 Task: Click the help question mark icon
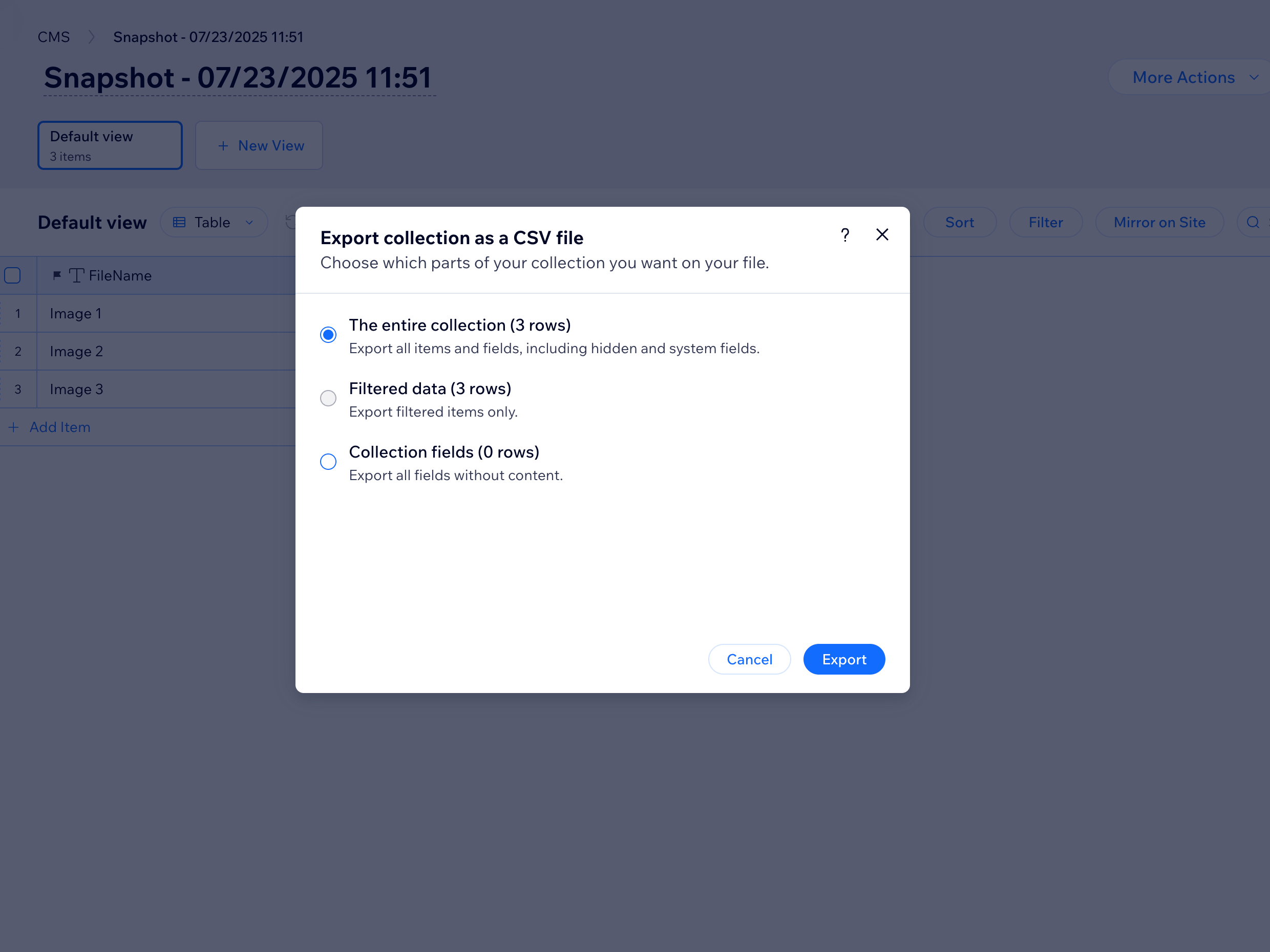844,235
